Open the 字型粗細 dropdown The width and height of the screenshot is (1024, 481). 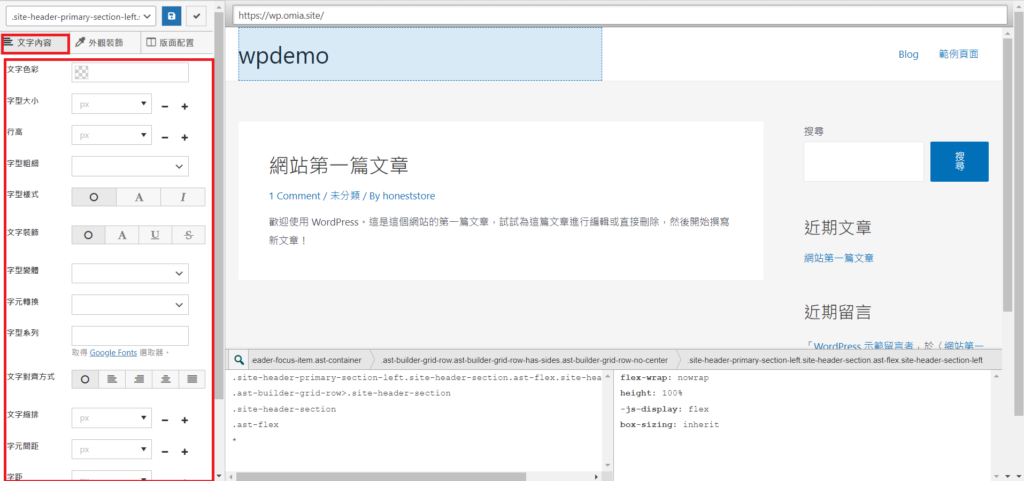click(x=130, y=166)
